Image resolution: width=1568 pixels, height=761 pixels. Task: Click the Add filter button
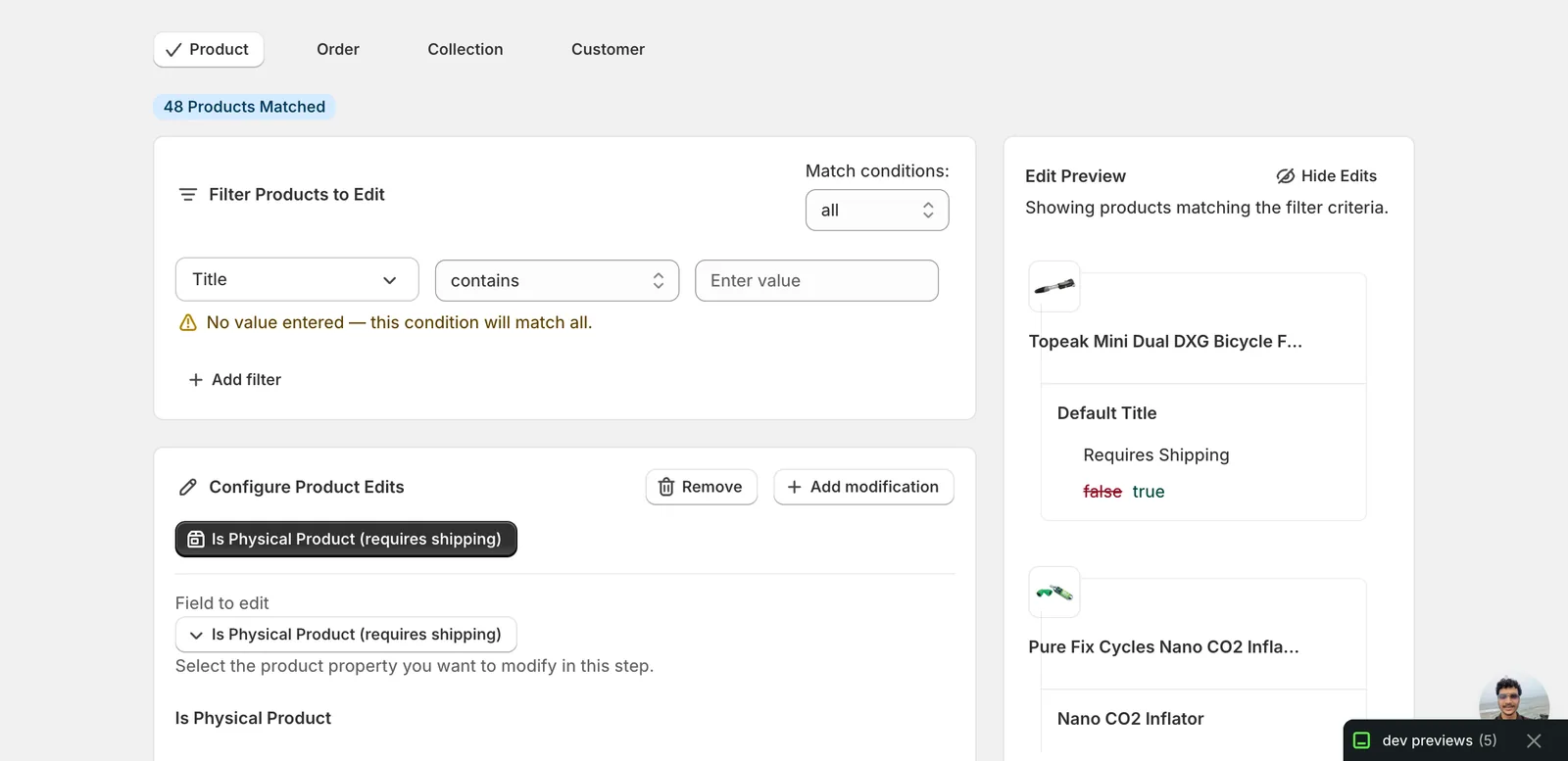click(x=235, y=380)
